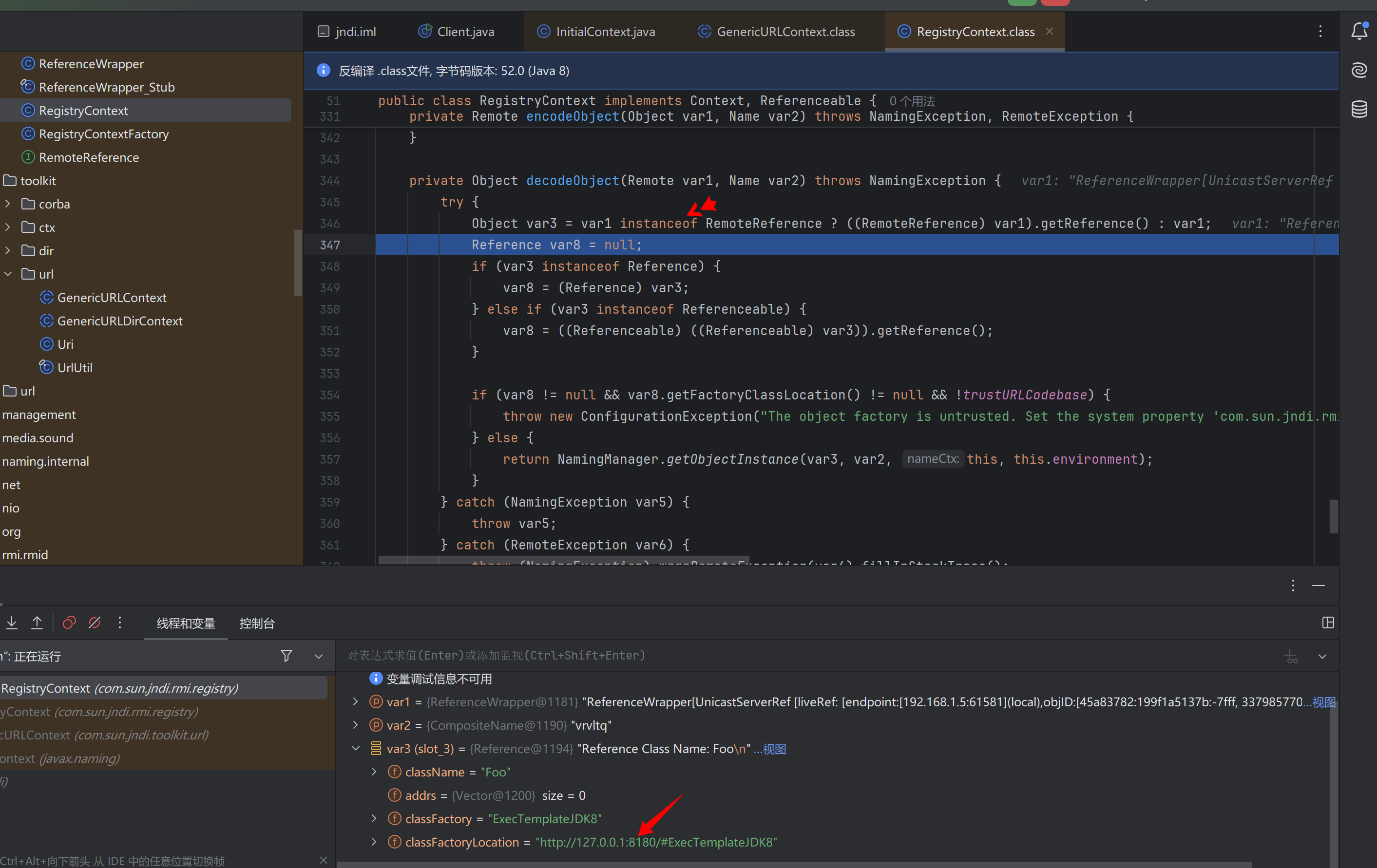Collapse the url folder in tree
The height and width of the screenshot is (868, 1377).
point(8,274)
